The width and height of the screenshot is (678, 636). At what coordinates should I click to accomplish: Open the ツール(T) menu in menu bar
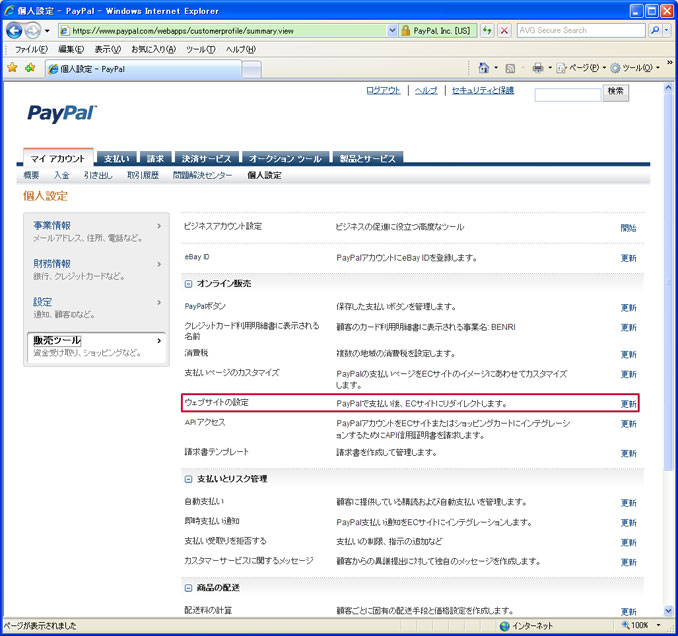coord(201,49)
